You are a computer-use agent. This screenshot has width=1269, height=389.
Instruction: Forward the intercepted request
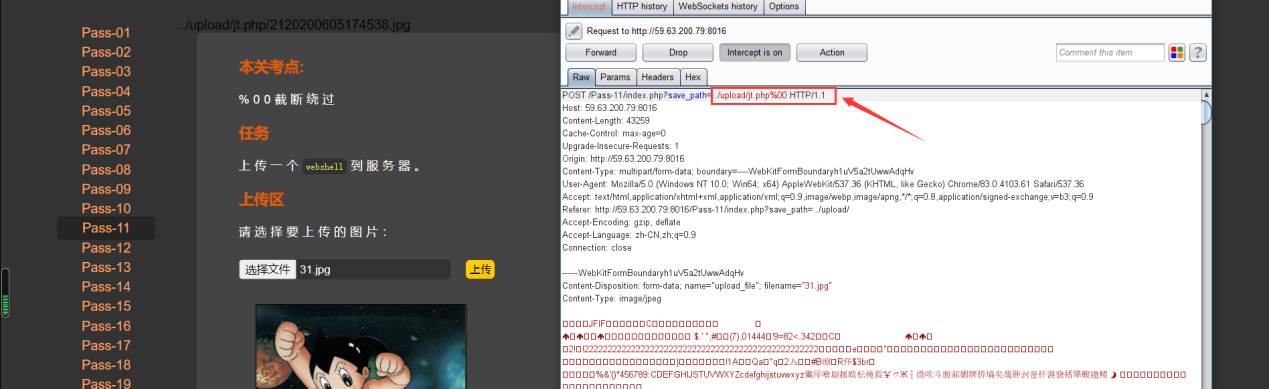tap(601, 52)
